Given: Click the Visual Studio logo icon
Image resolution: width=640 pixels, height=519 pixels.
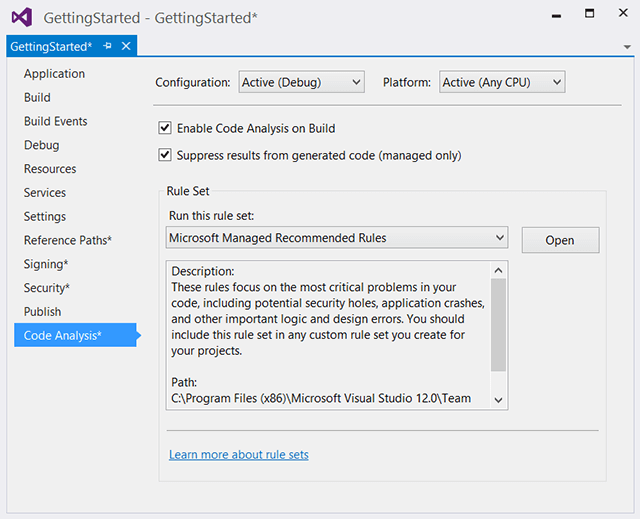Looking at the screenshot, I should tap(22, 18).
